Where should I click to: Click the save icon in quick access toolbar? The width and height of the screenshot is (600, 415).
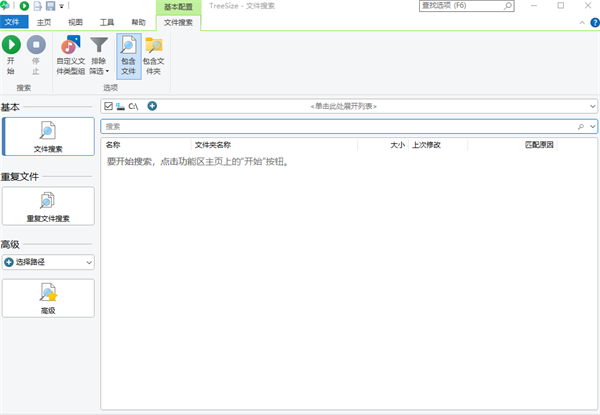[50, 6]
